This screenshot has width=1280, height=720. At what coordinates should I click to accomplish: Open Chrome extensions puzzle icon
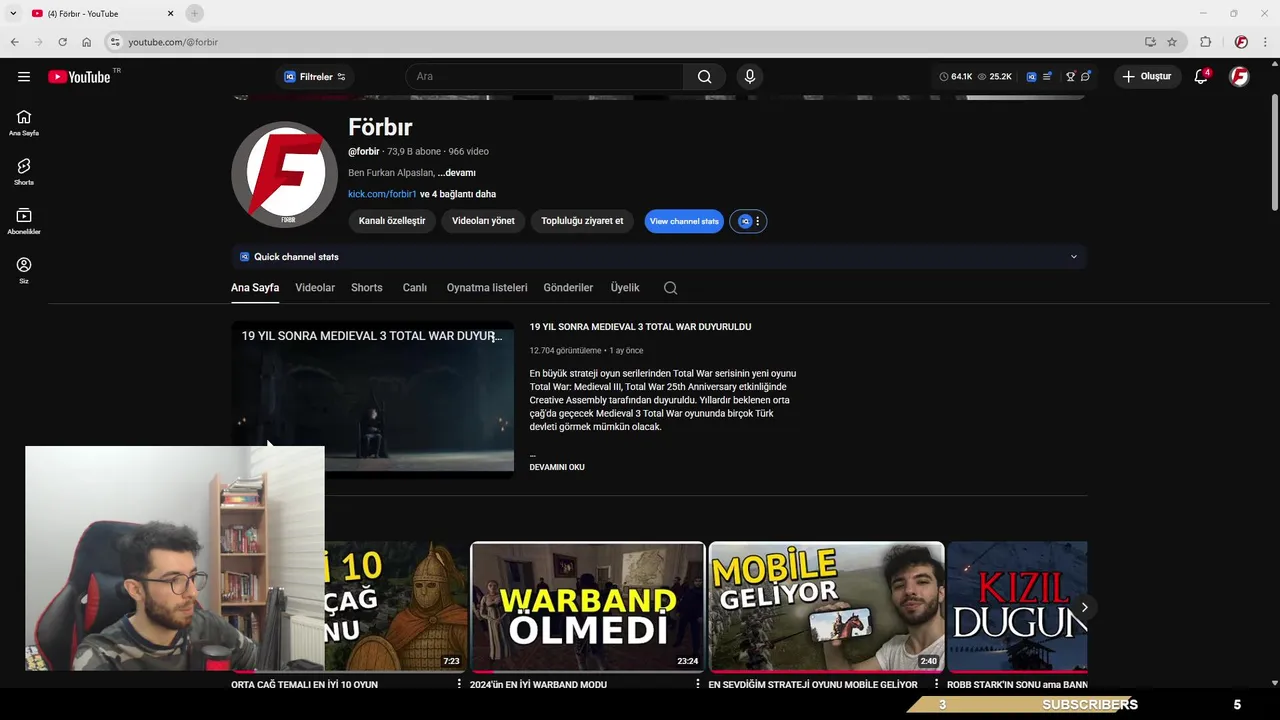click(1205, 42)
